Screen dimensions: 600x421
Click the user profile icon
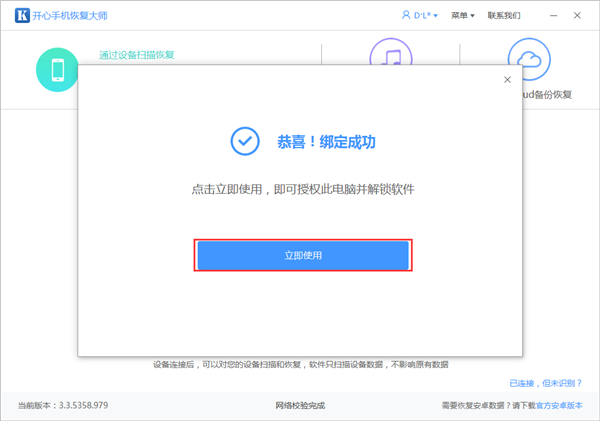[406, 15]
